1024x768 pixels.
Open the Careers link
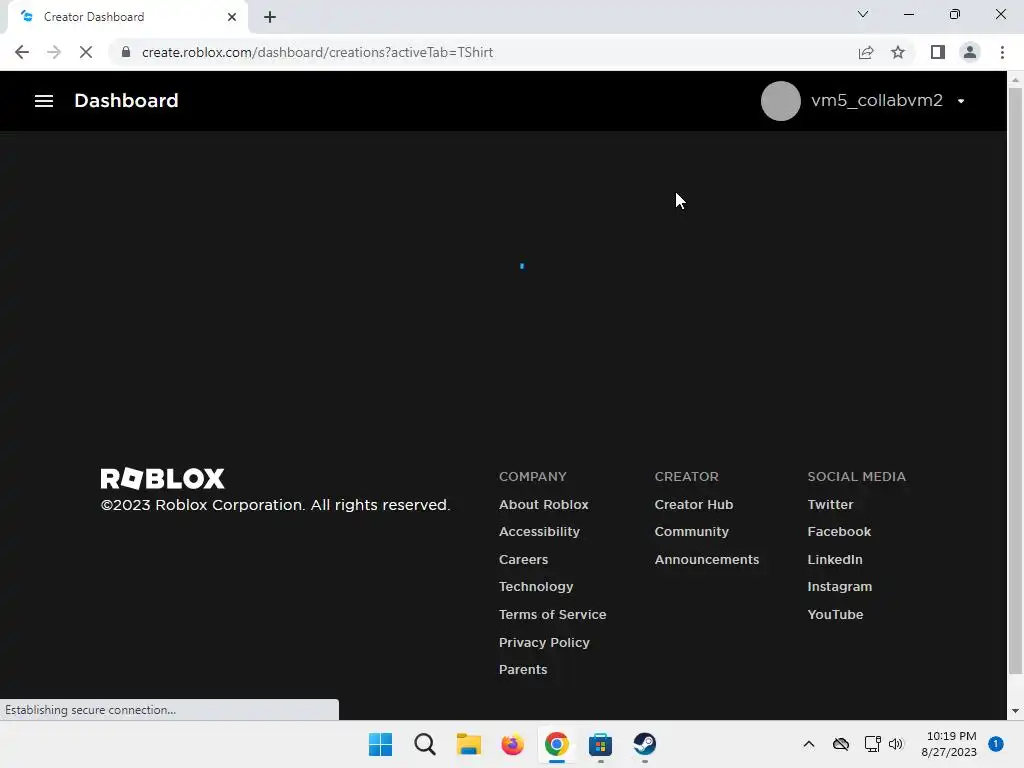coord(523,560)
